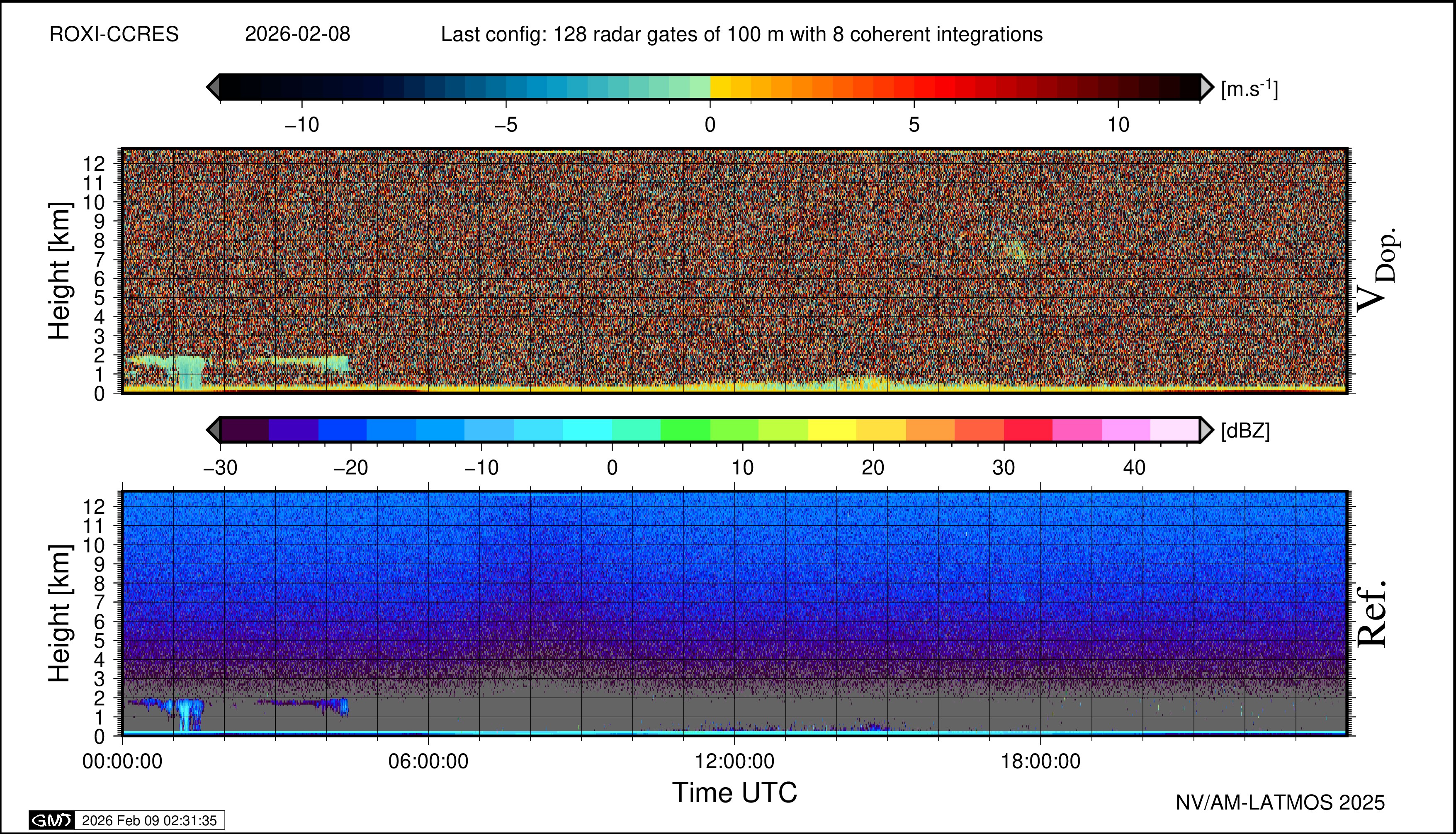1456x834 pixels.
Task: Click the NV/AM-LATMOS 2025 credit text
Action: tap(1280, 802)
